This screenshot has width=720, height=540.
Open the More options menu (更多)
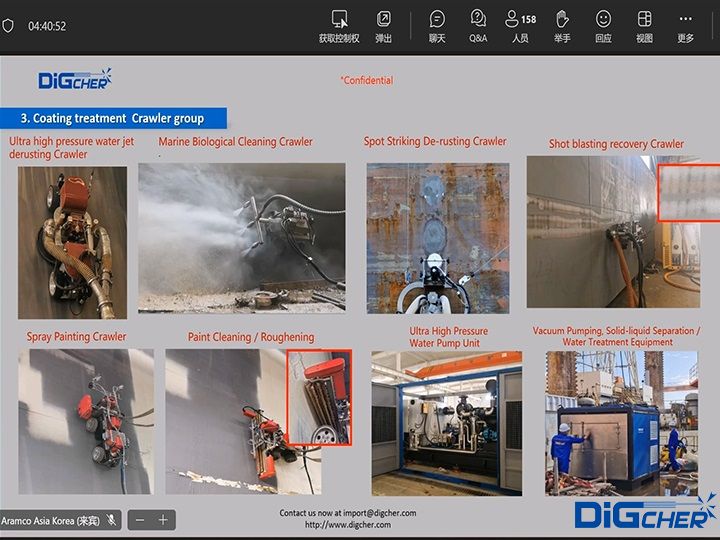pos(685,26)
